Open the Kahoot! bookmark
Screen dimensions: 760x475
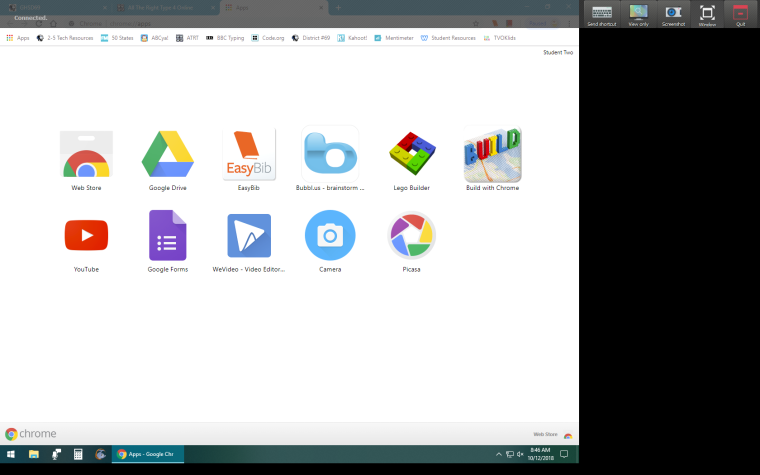[352, 38]
